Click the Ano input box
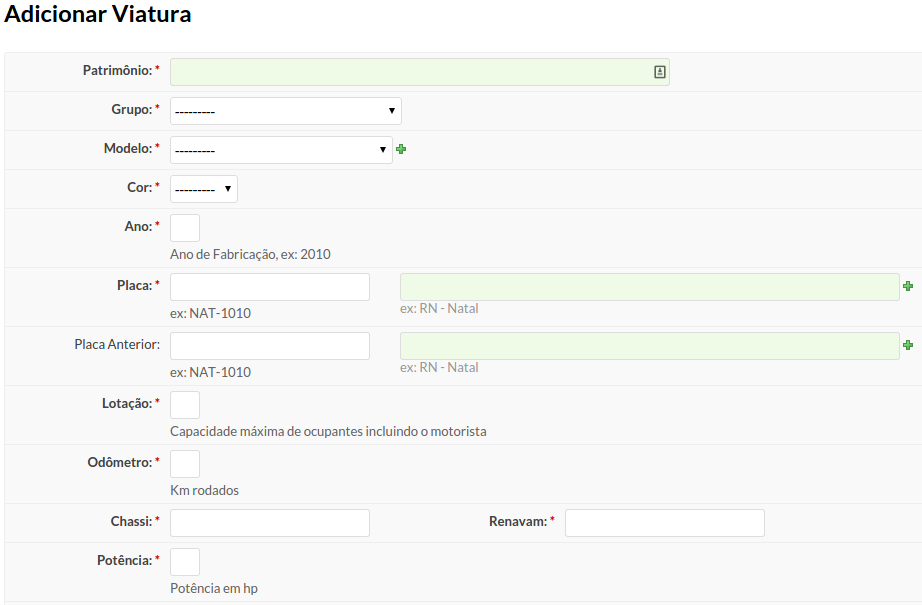The height and width of the screenshot is (605, 922). [185, 228]
